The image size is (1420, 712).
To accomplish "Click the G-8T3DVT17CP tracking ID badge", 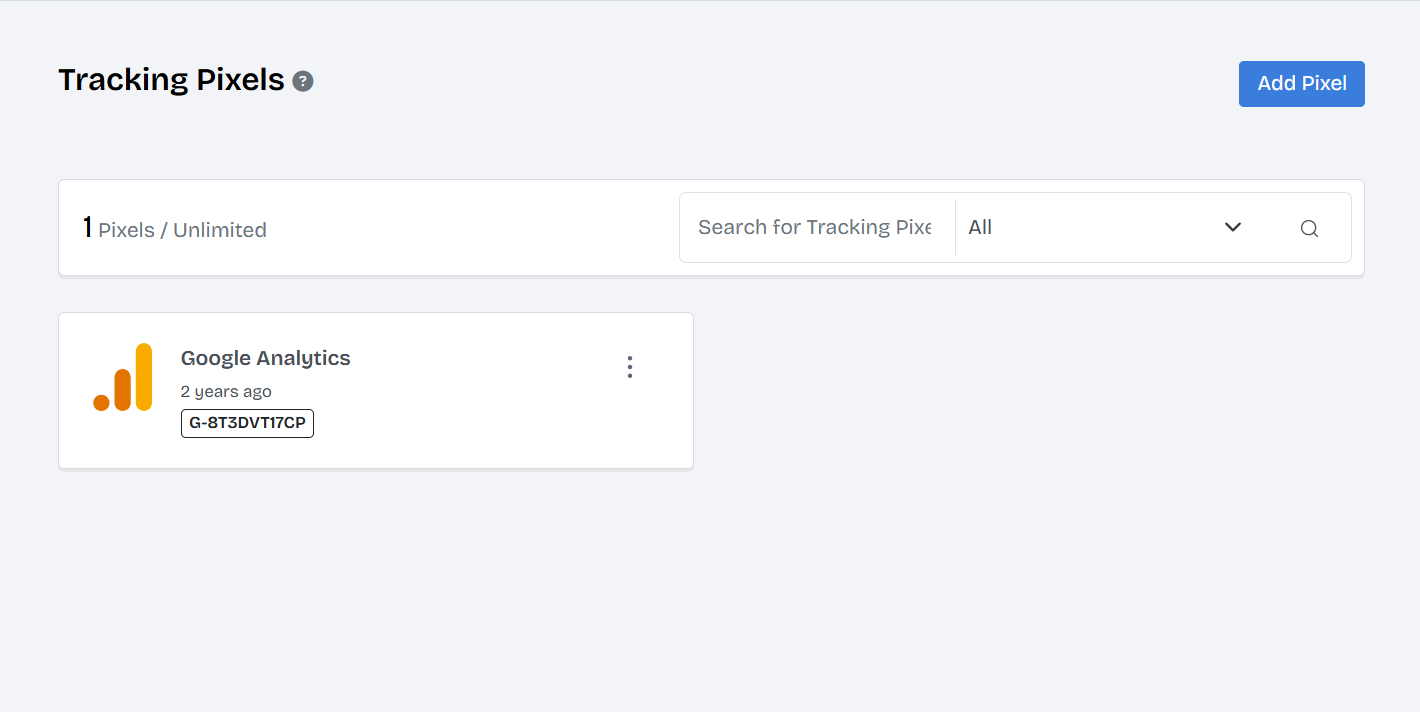I will (x=247, y=423).
